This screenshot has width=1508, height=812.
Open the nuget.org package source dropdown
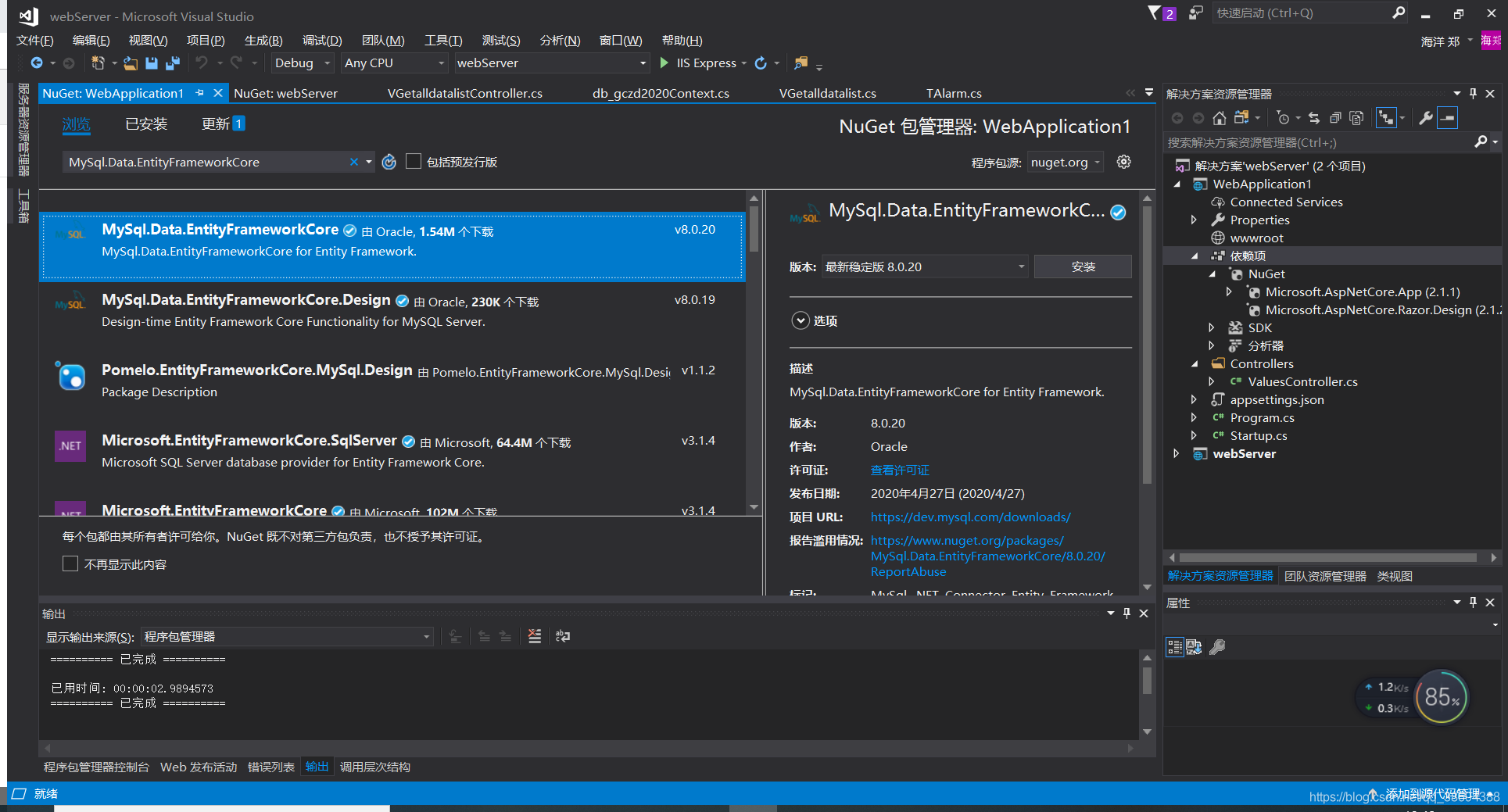pos(1066,163)
